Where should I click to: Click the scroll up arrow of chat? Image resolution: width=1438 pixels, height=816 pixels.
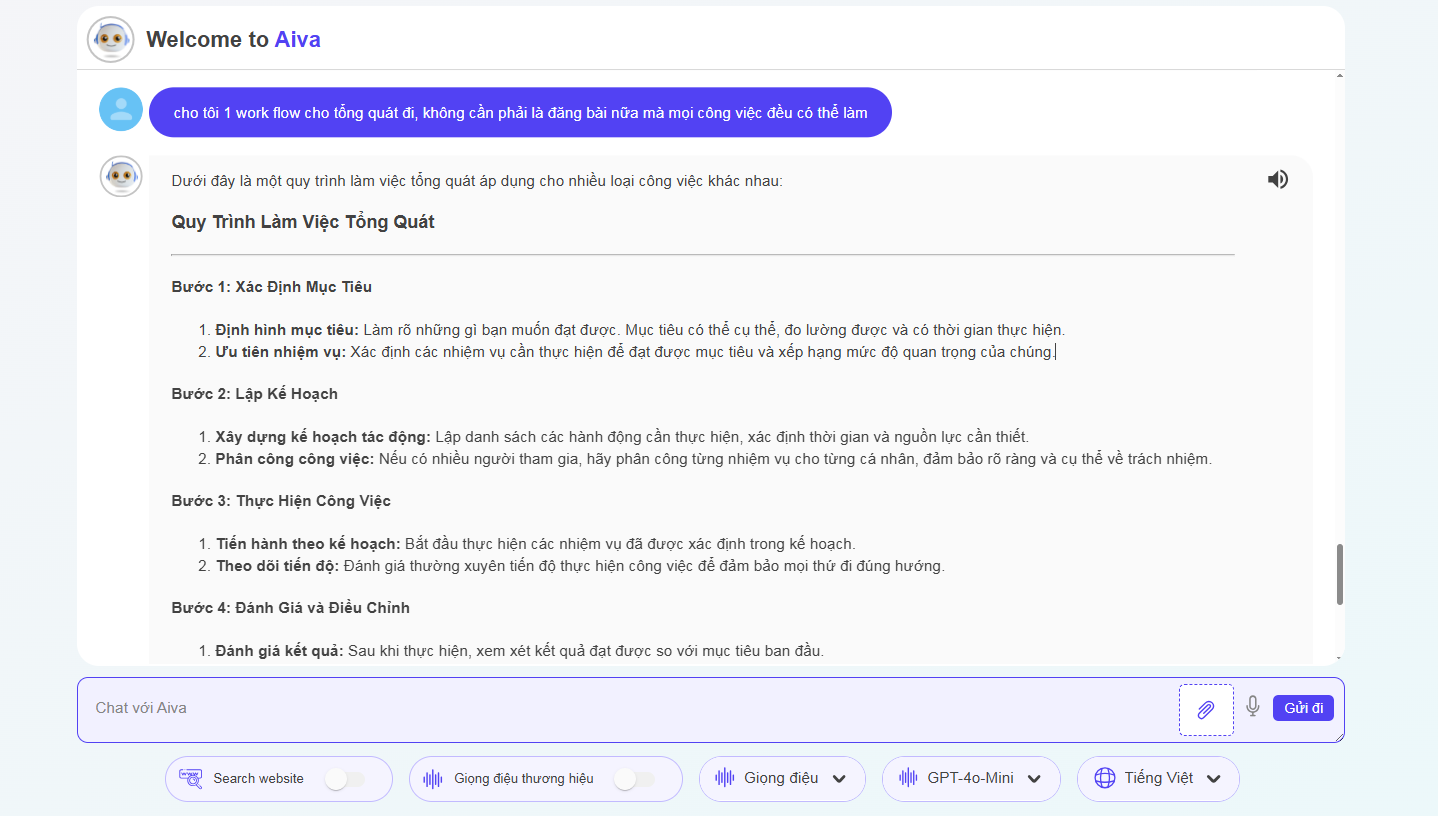point(1340,76)
